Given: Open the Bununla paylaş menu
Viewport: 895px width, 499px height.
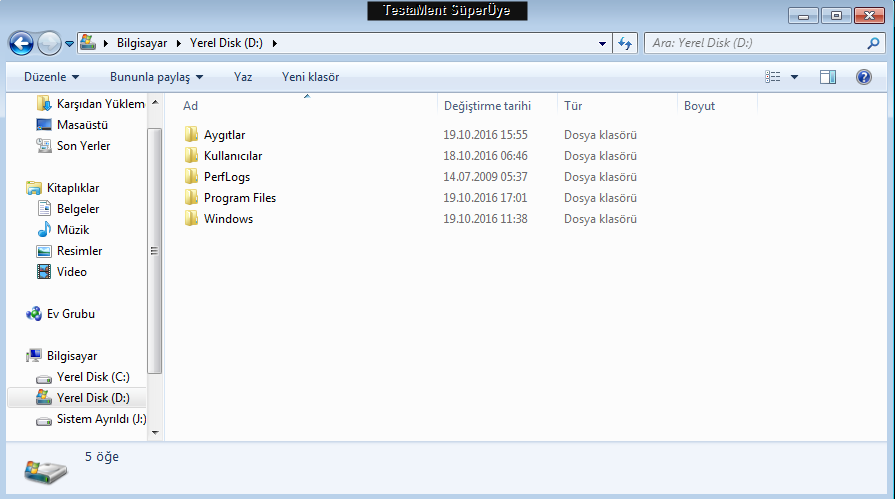Looking at the screenshot, I should tap(156, 77).
